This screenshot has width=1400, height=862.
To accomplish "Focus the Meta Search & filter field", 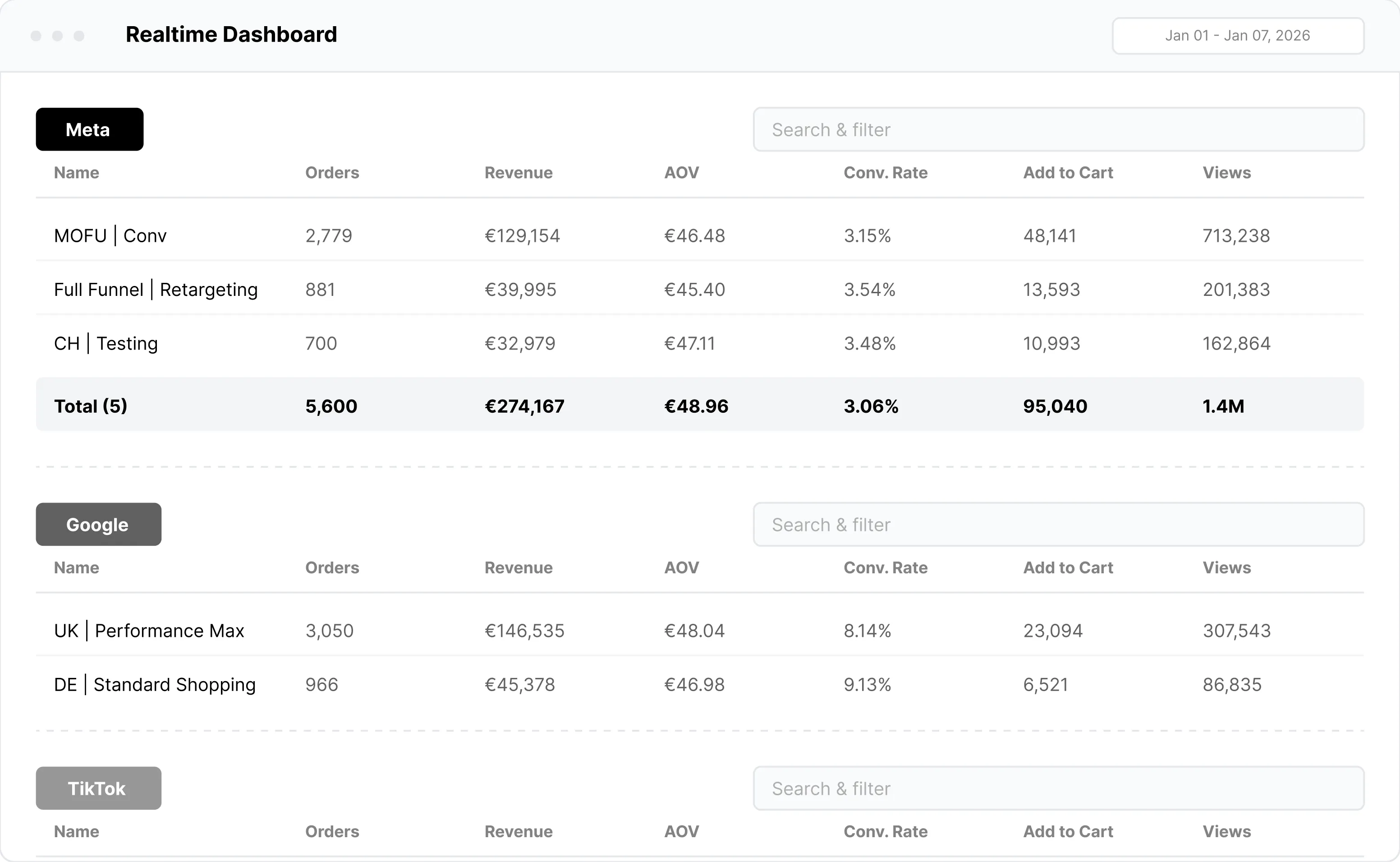I will [1058, 130].
